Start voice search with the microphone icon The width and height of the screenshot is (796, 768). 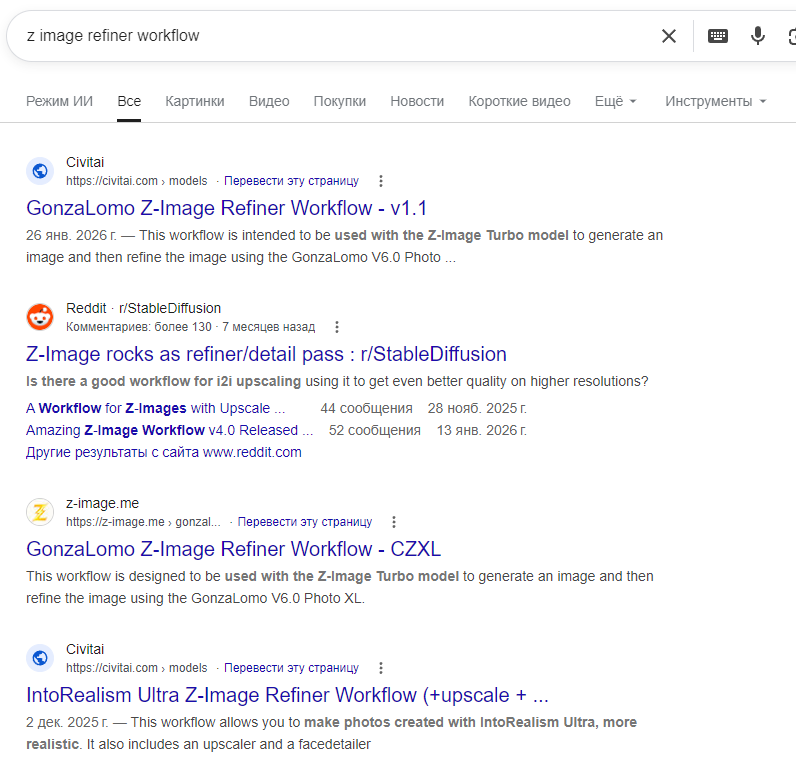click(757, 36)
